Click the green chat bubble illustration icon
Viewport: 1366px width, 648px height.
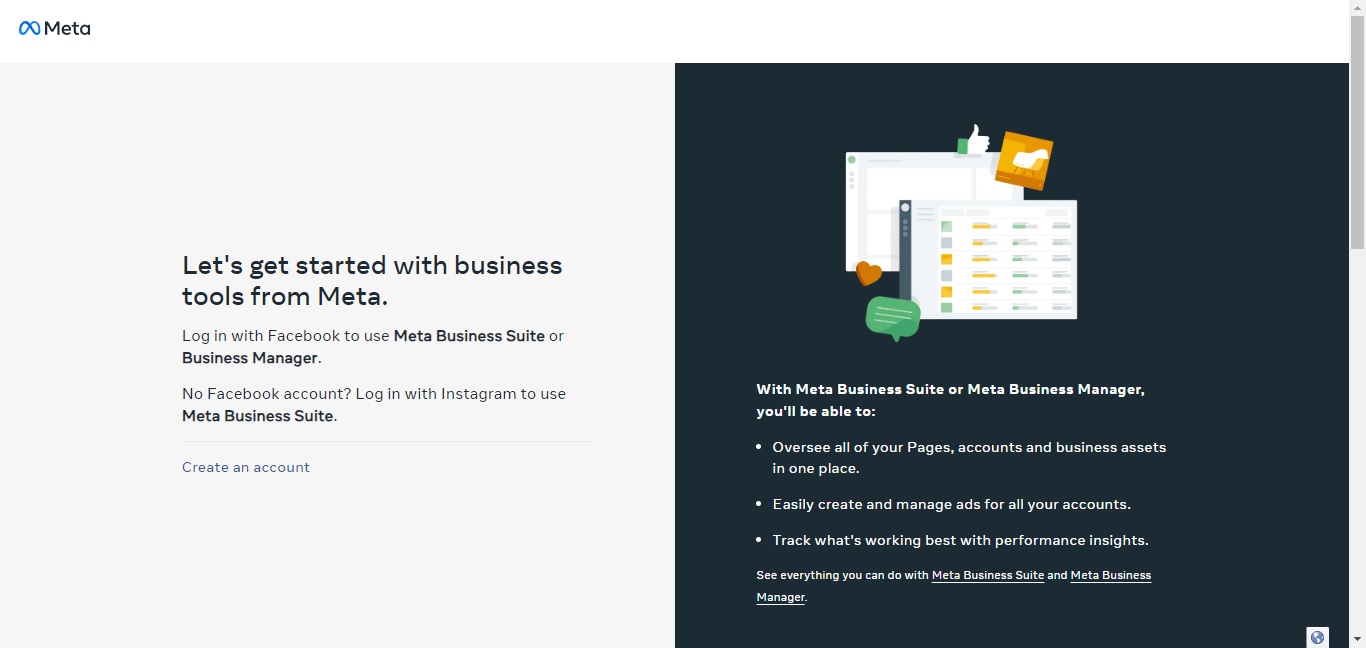tap(892, 318)
